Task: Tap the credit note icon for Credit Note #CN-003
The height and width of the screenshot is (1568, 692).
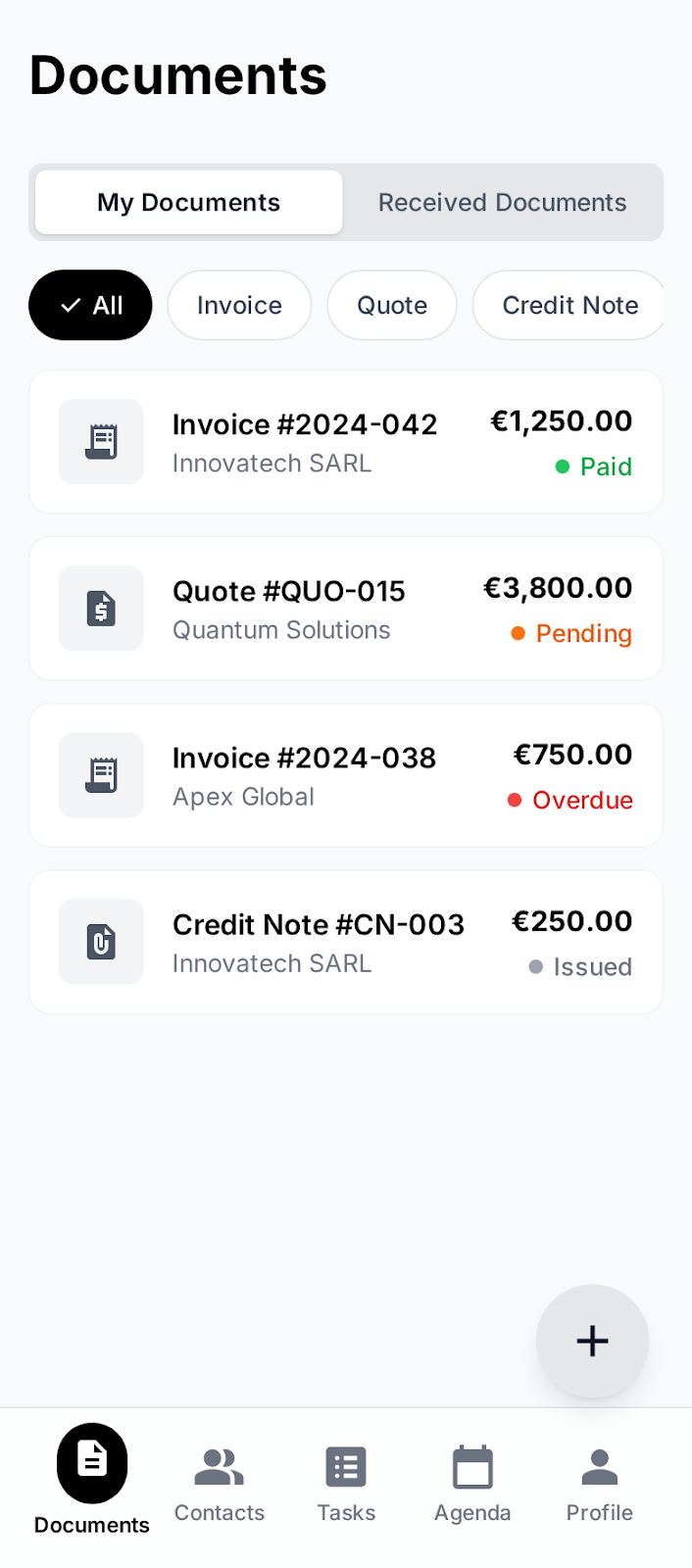Action: [x=101, y=942]
